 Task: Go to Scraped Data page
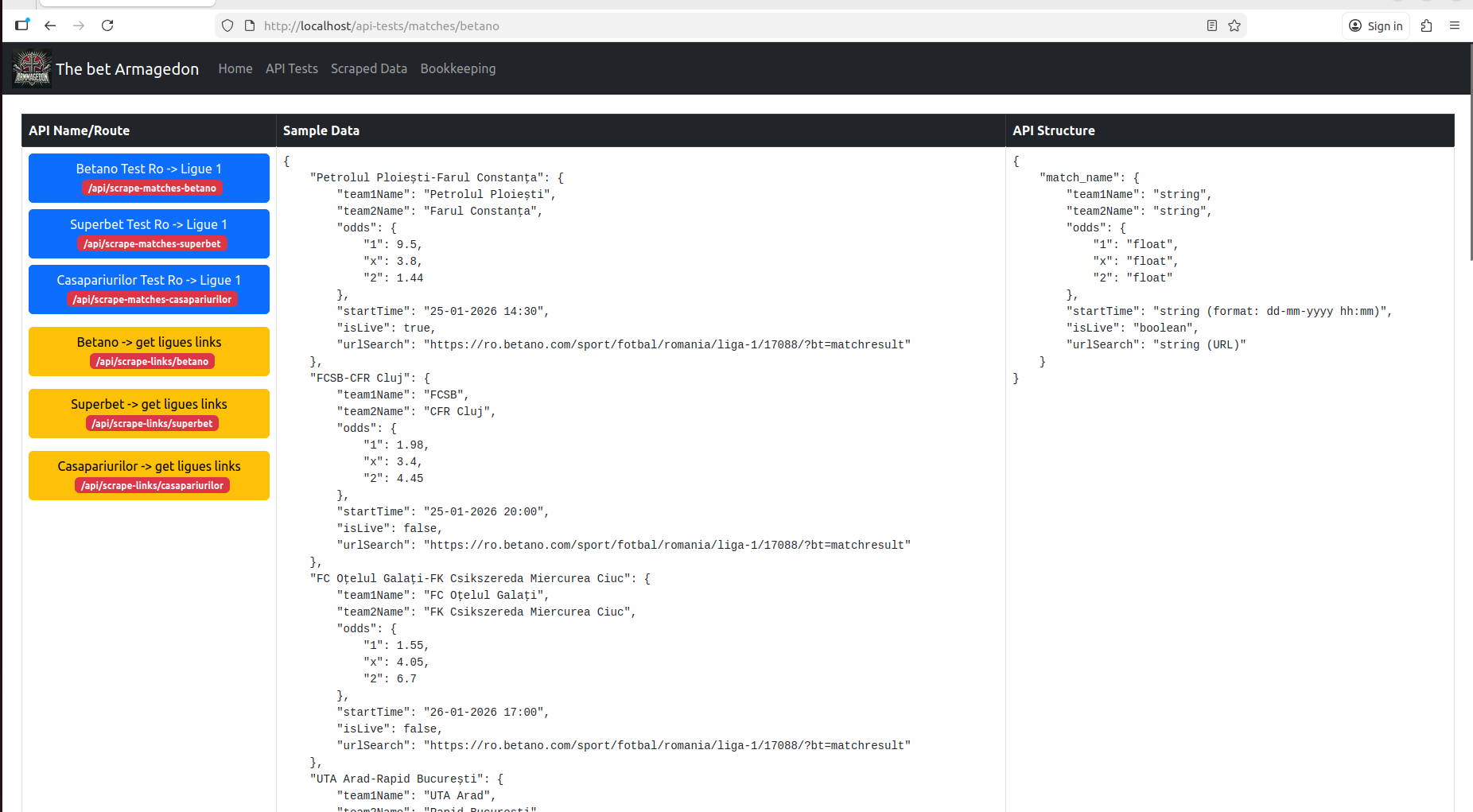point(368,68)
